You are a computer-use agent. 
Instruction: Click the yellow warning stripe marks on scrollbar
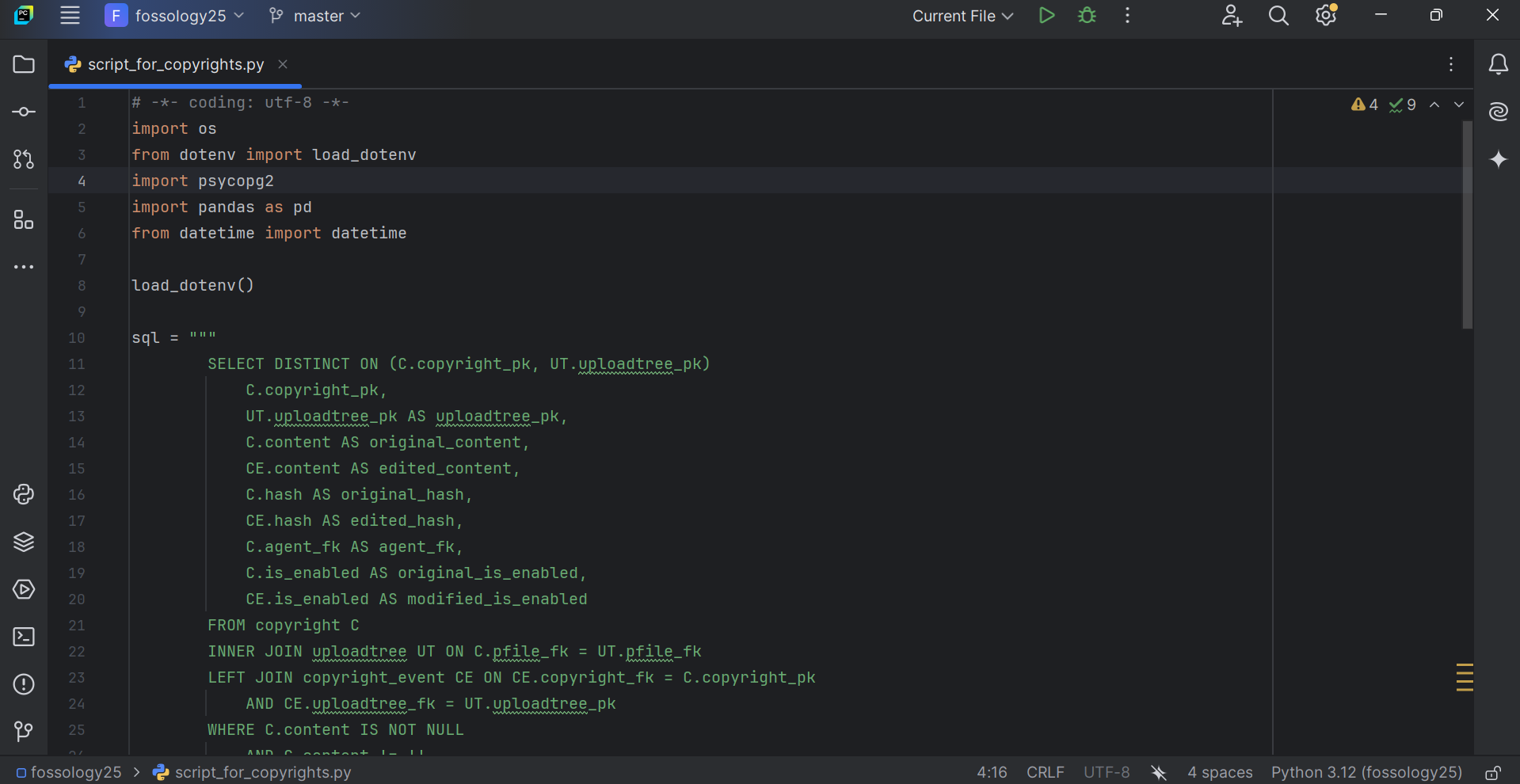click(1465, 677)
